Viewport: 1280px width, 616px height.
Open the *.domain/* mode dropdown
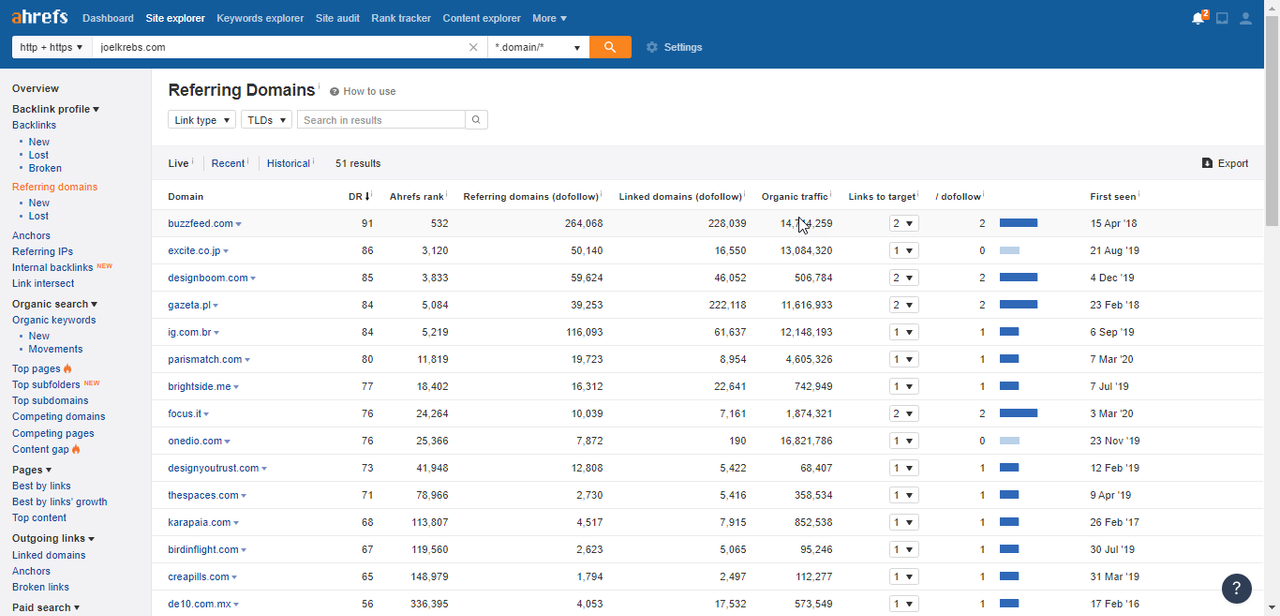click(x=538, y=47)
